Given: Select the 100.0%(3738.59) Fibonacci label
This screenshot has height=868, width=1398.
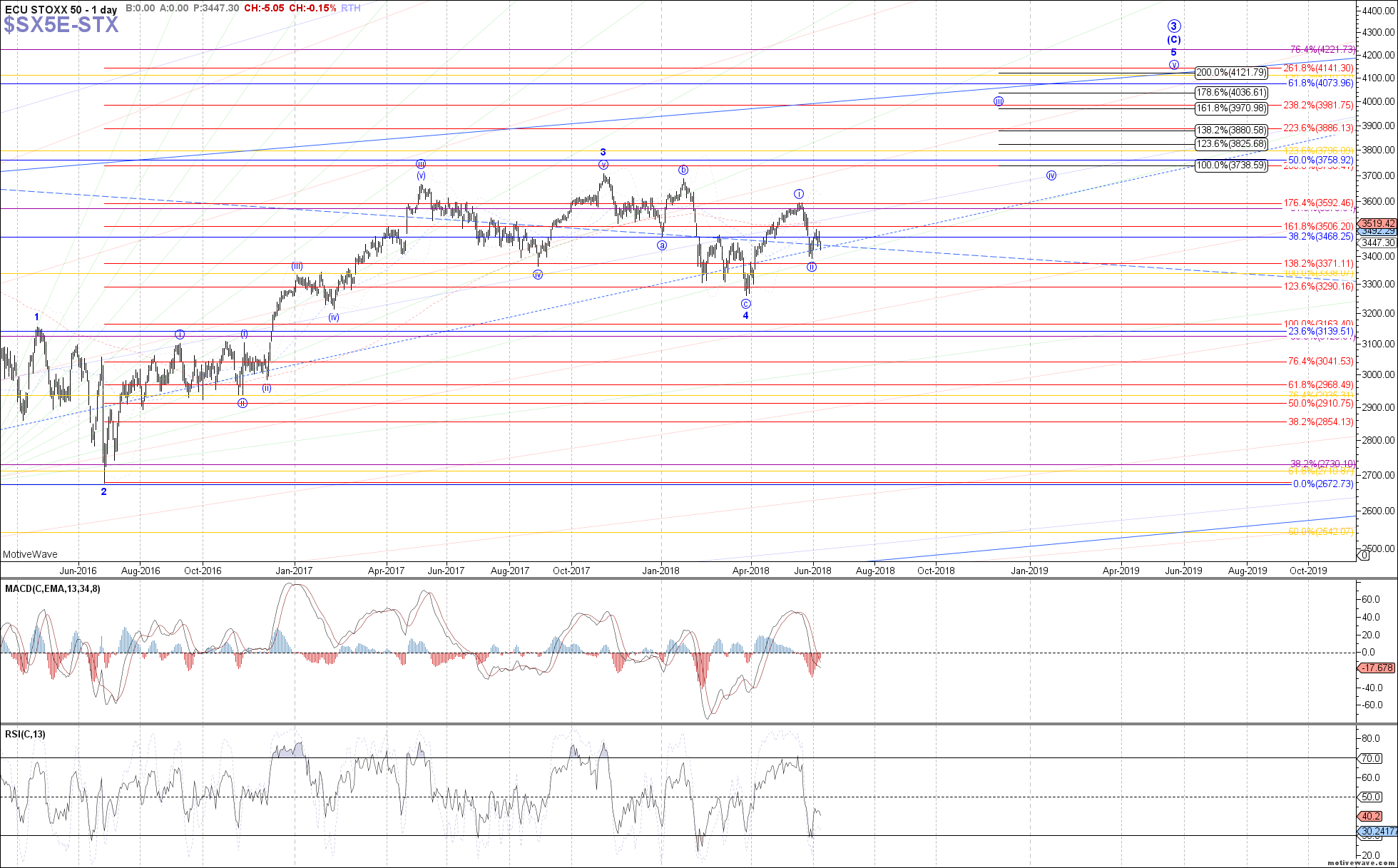Looking at the screenshot, I should [1231, 165].
